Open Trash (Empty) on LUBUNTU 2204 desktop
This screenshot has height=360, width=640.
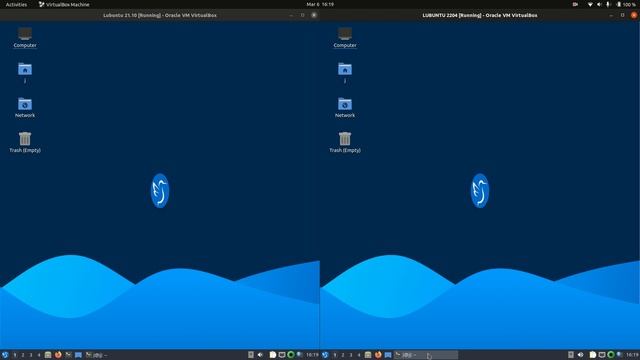345,142
